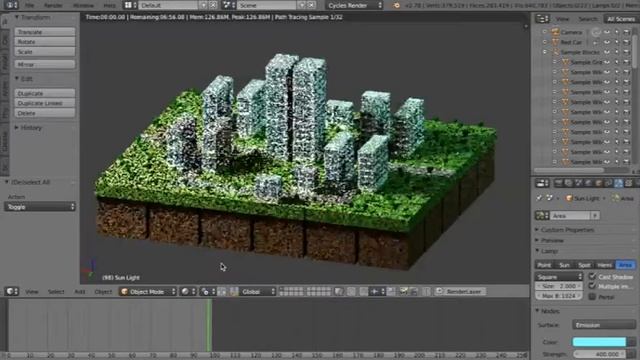Toggle Sample Gro visibility eye in outliner
Screen dimensions: 640x360
tap(607, 62)
